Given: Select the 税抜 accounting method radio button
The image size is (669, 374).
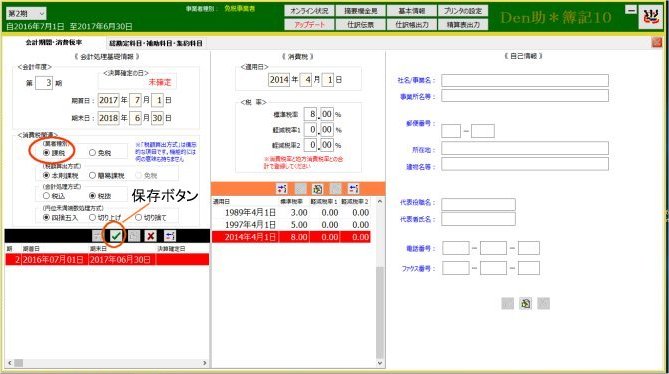Looking at the screenshot, I should click(92, 195).
